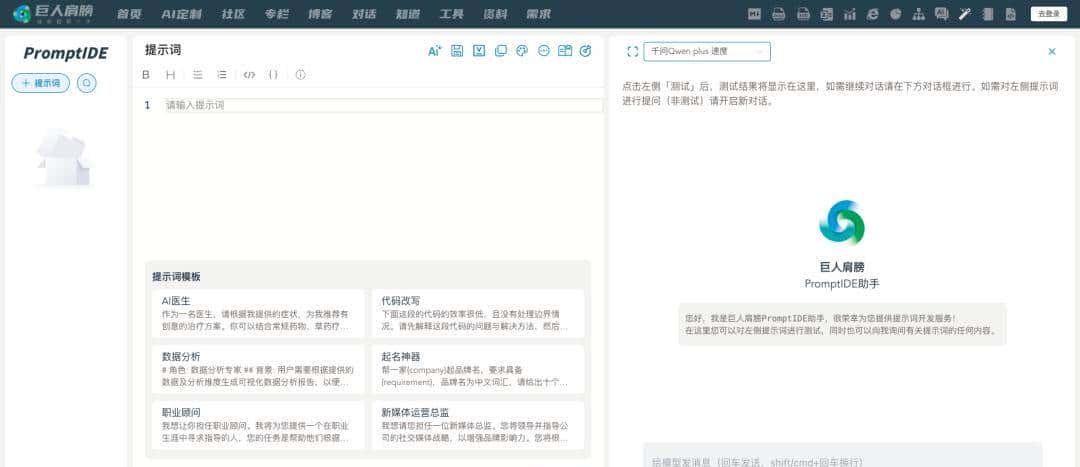Click the palette icon in prompt toolbar
Viewport: 1080px width, 467px height.
[x=522, y=51]
